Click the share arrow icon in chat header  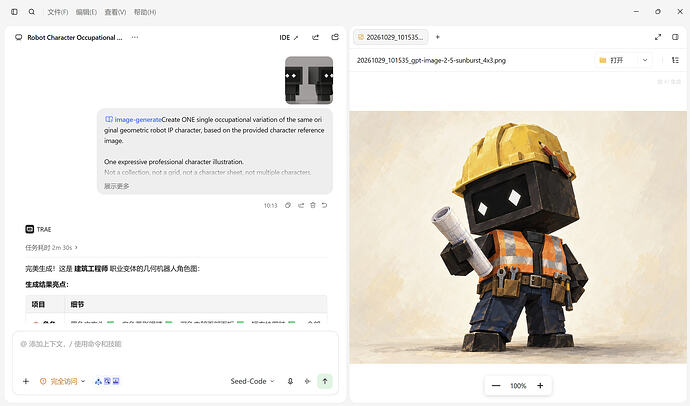316,37
